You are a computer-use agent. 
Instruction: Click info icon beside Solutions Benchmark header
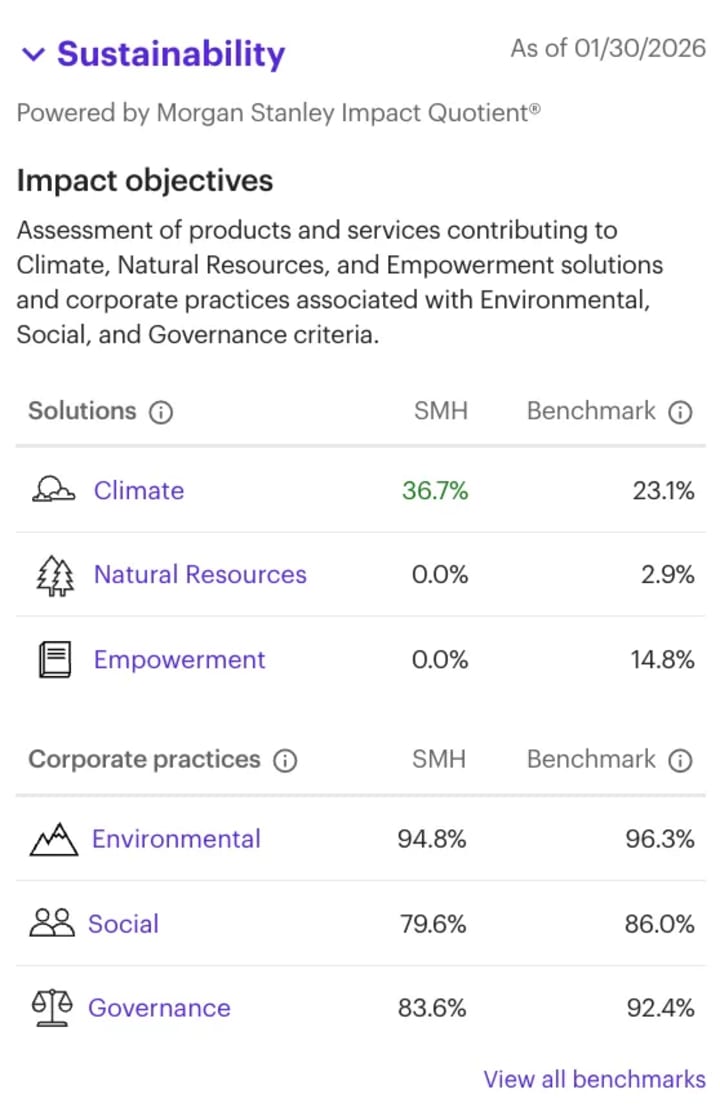coord(680,413)
